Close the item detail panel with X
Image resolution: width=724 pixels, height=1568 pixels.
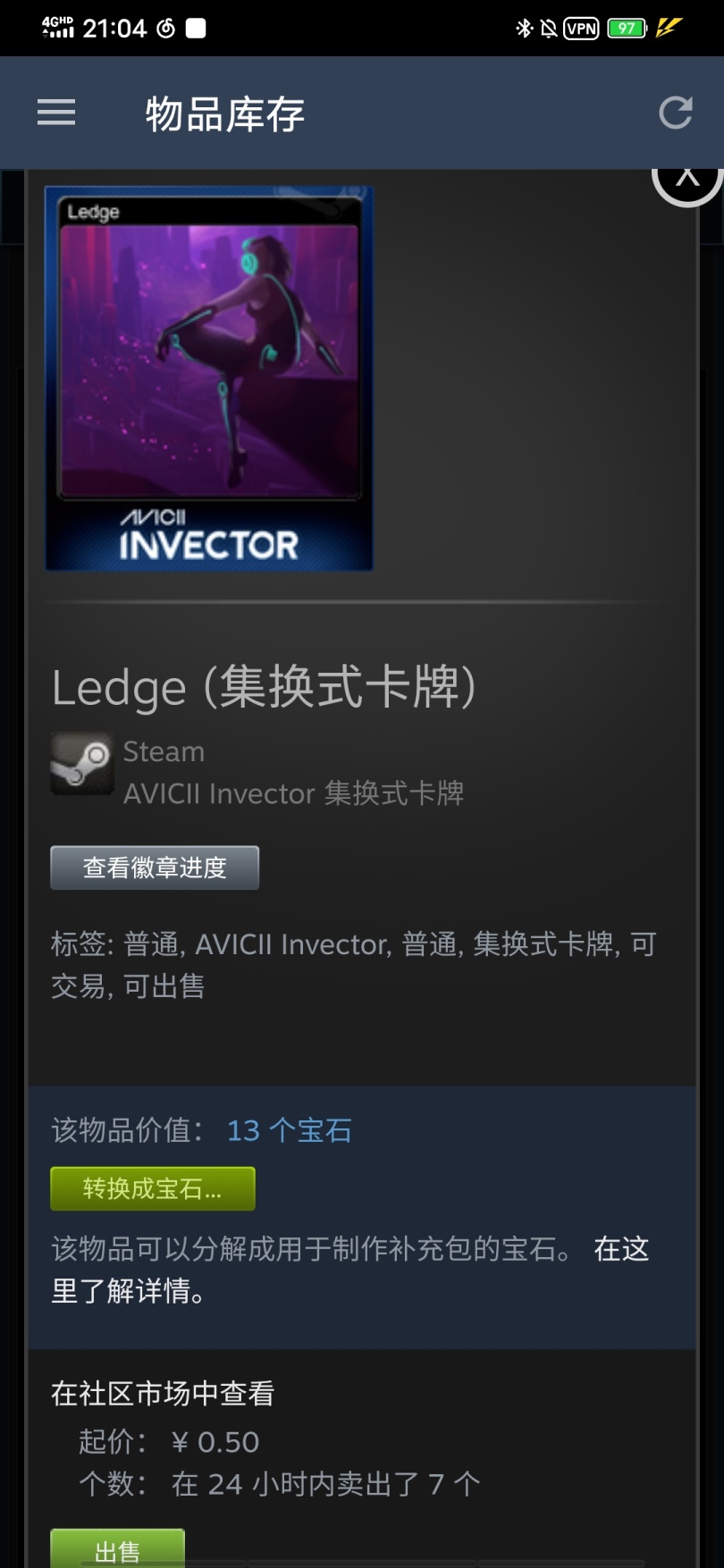(686, 179)
